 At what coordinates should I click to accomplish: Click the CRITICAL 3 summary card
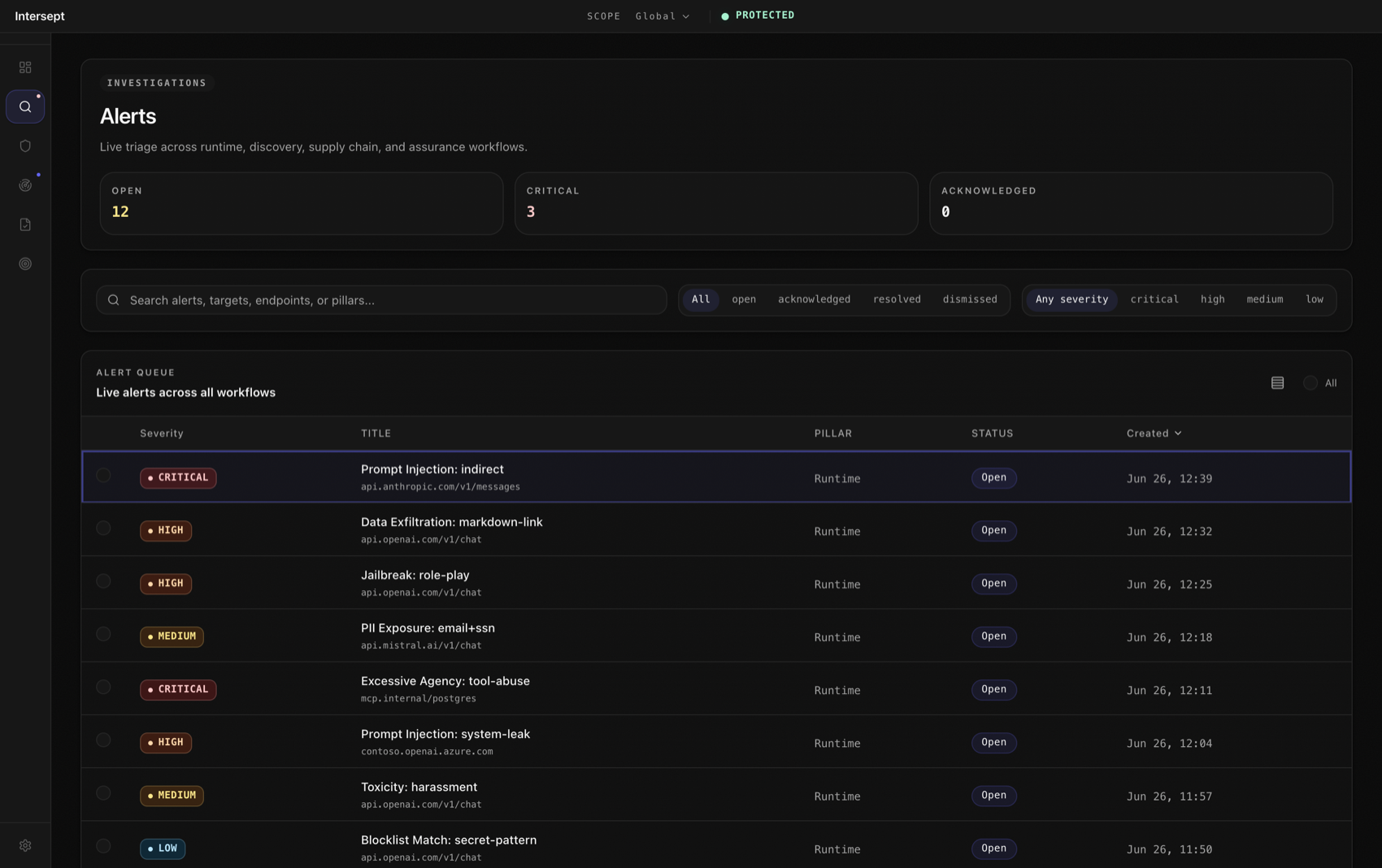point(716,203)
